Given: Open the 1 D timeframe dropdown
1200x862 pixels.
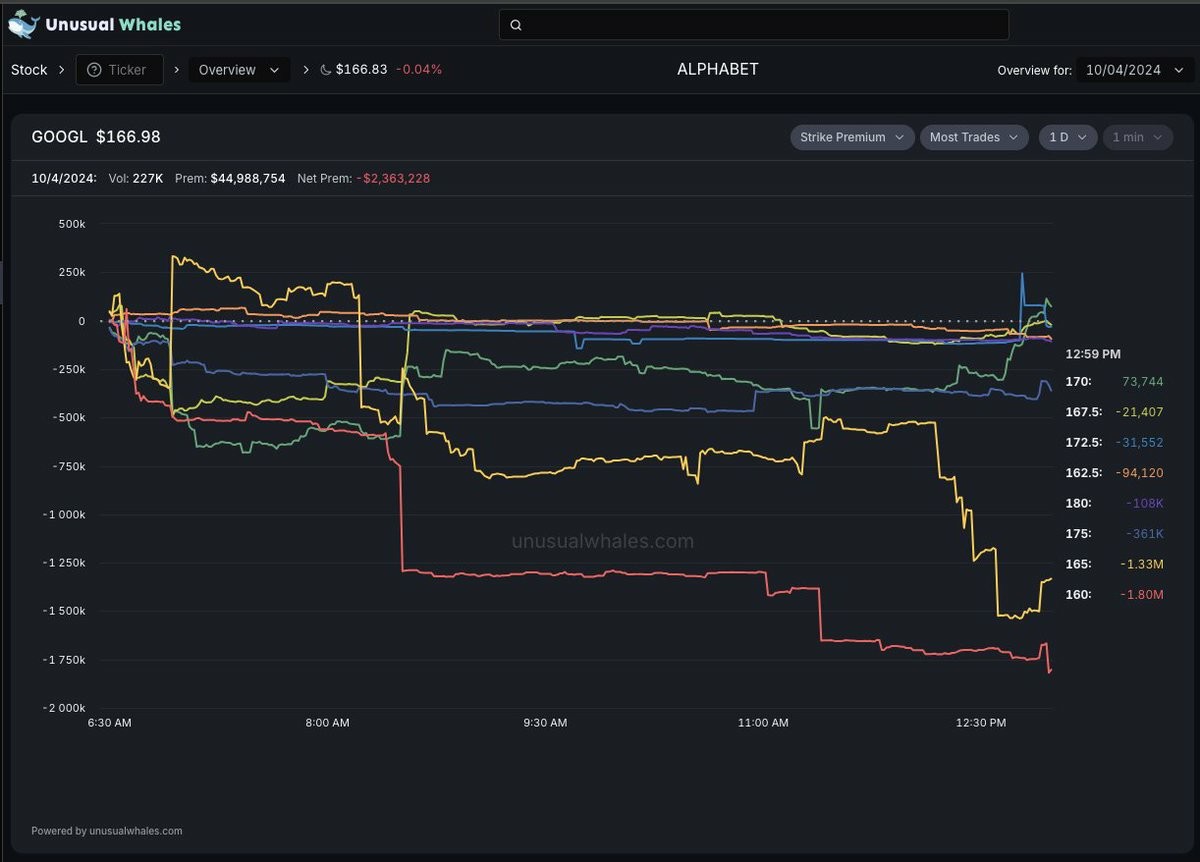Looking at the screenshot, I should point(1068,137).
